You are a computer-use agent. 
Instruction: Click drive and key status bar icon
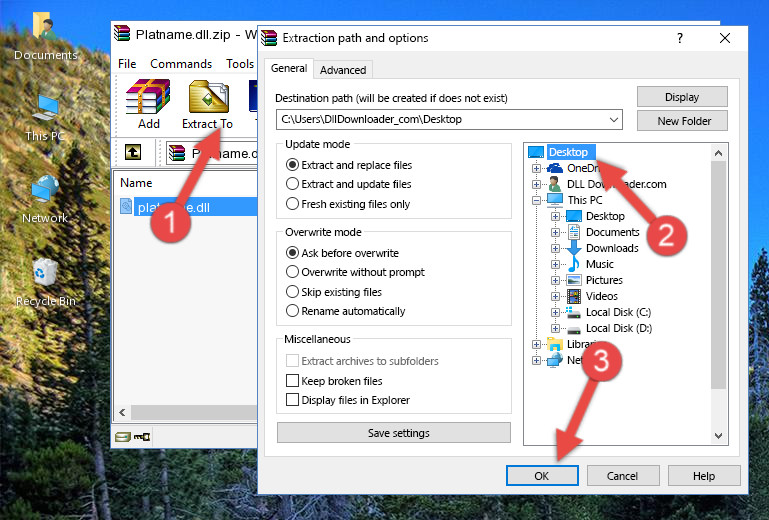132,437
